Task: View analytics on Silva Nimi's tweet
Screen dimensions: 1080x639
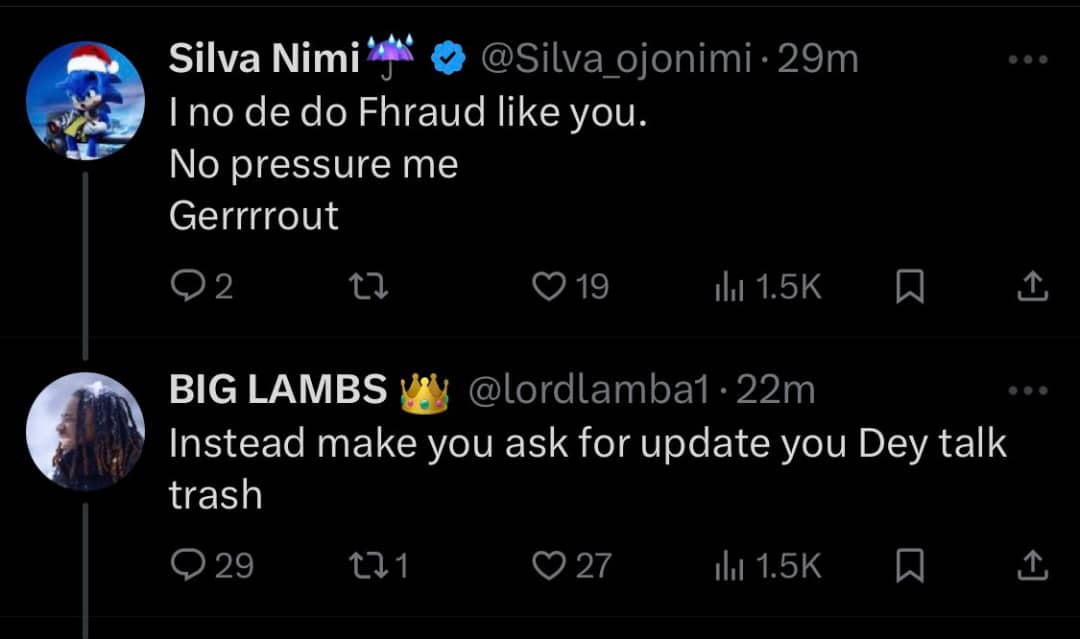Action: pos(731,286)
